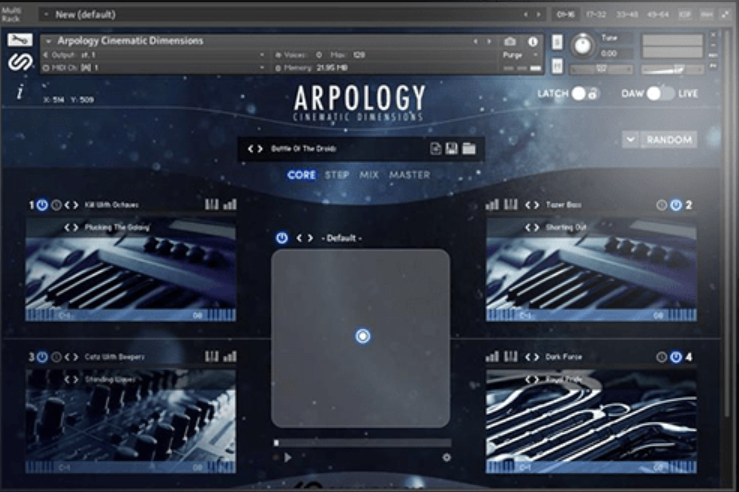739x492 pixels.
Task: Load next Battle Of The Droids preset arrow
Action: [260, 148]
